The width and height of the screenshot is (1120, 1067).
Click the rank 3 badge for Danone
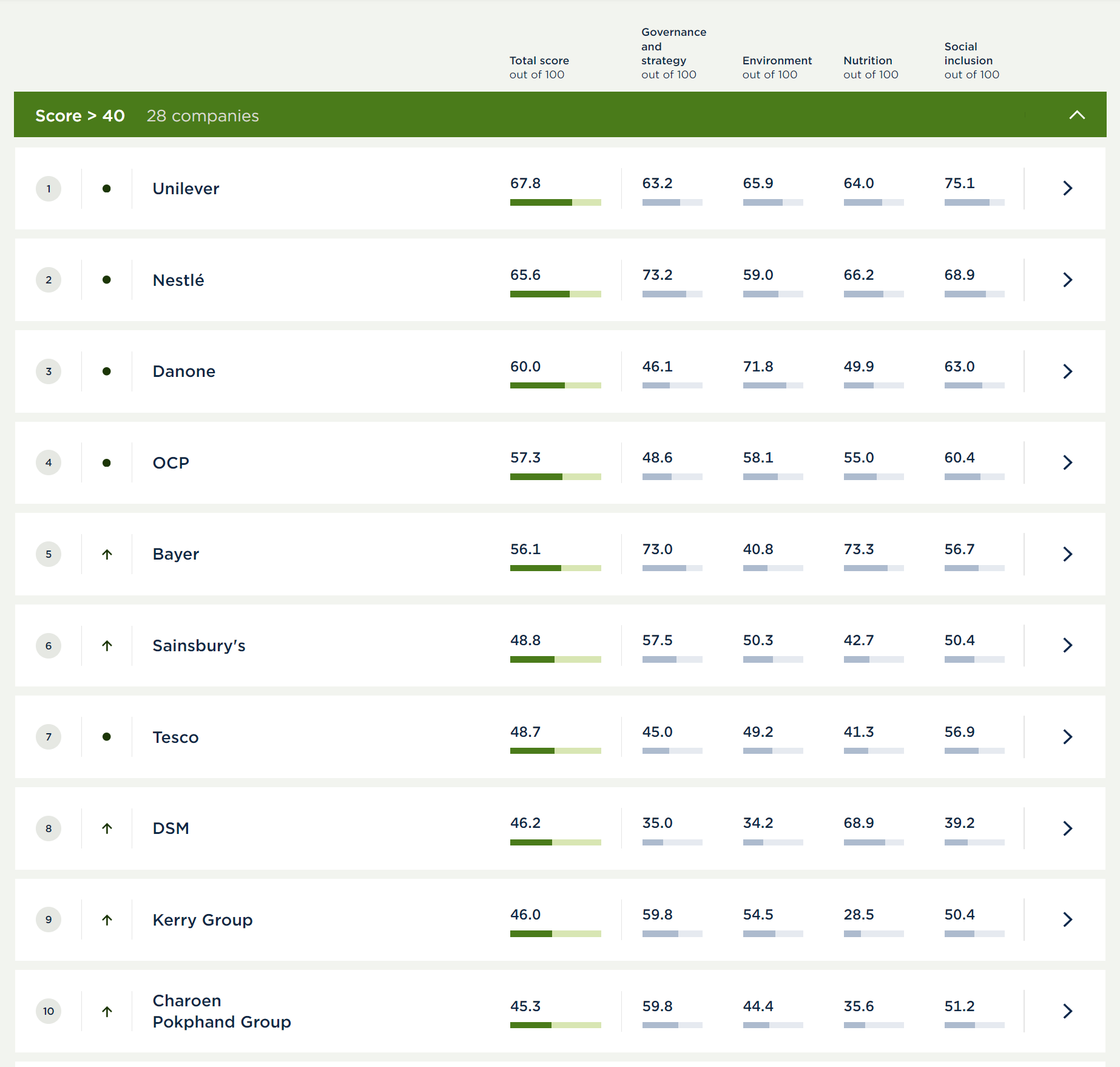click(x=49, y=371)
